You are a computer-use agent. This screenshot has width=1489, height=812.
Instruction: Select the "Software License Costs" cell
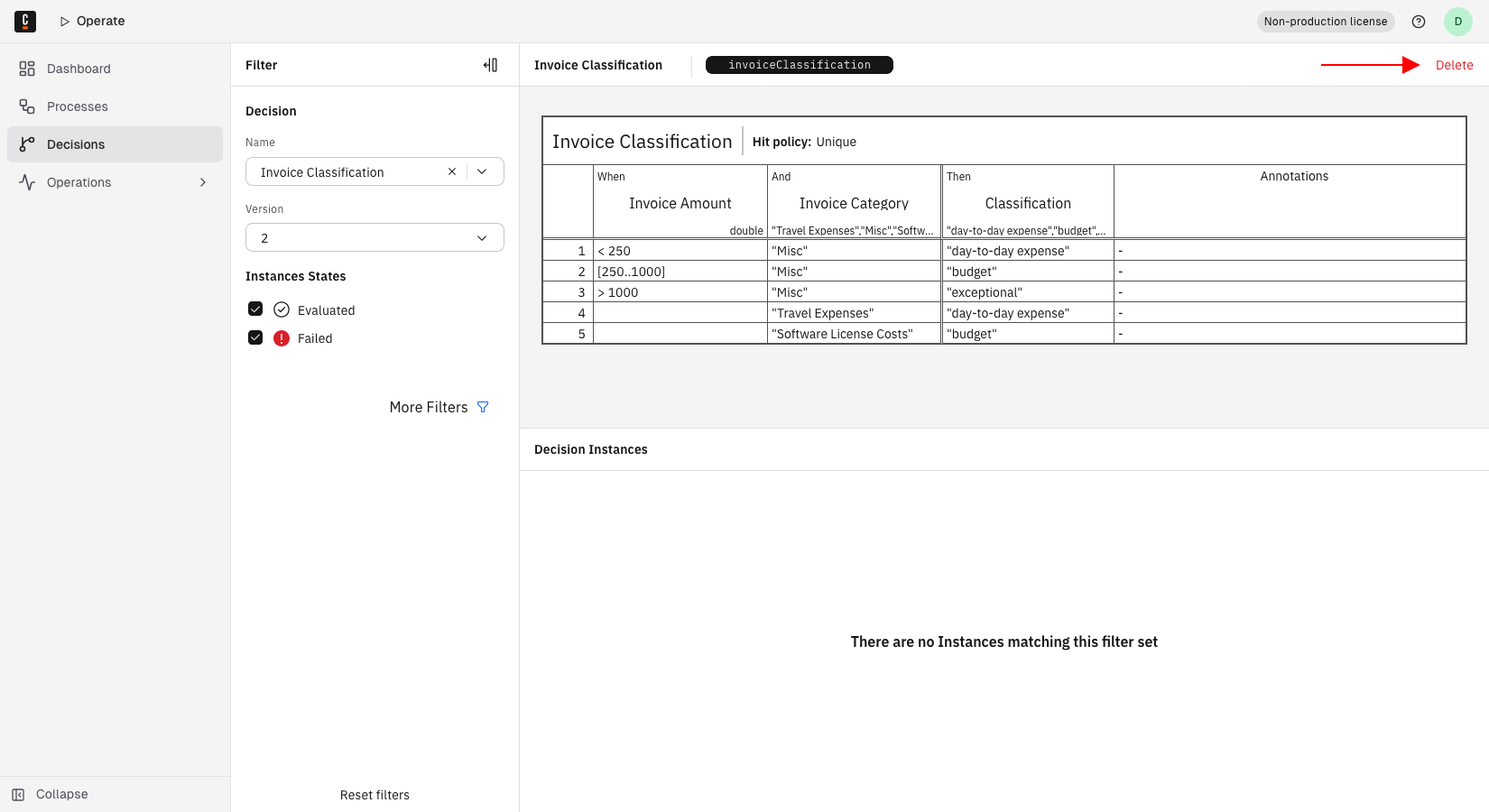(854, 334)
